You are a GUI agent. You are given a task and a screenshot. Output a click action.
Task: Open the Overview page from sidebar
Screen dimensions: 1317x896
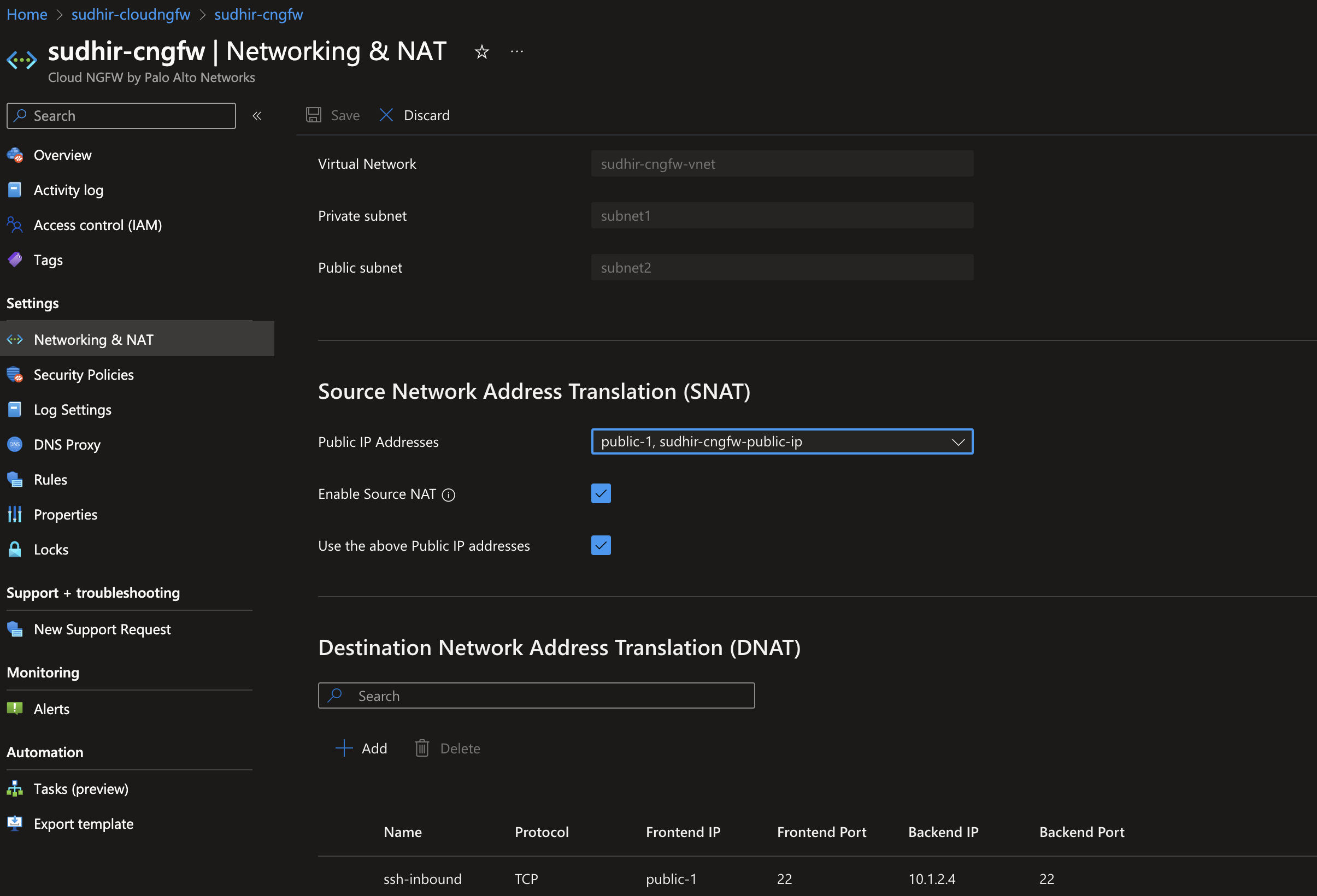click(62, 155)
